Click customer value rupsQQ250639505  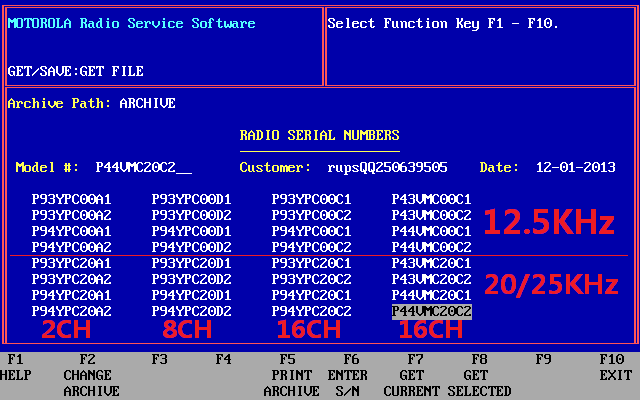tap(387, 167)
